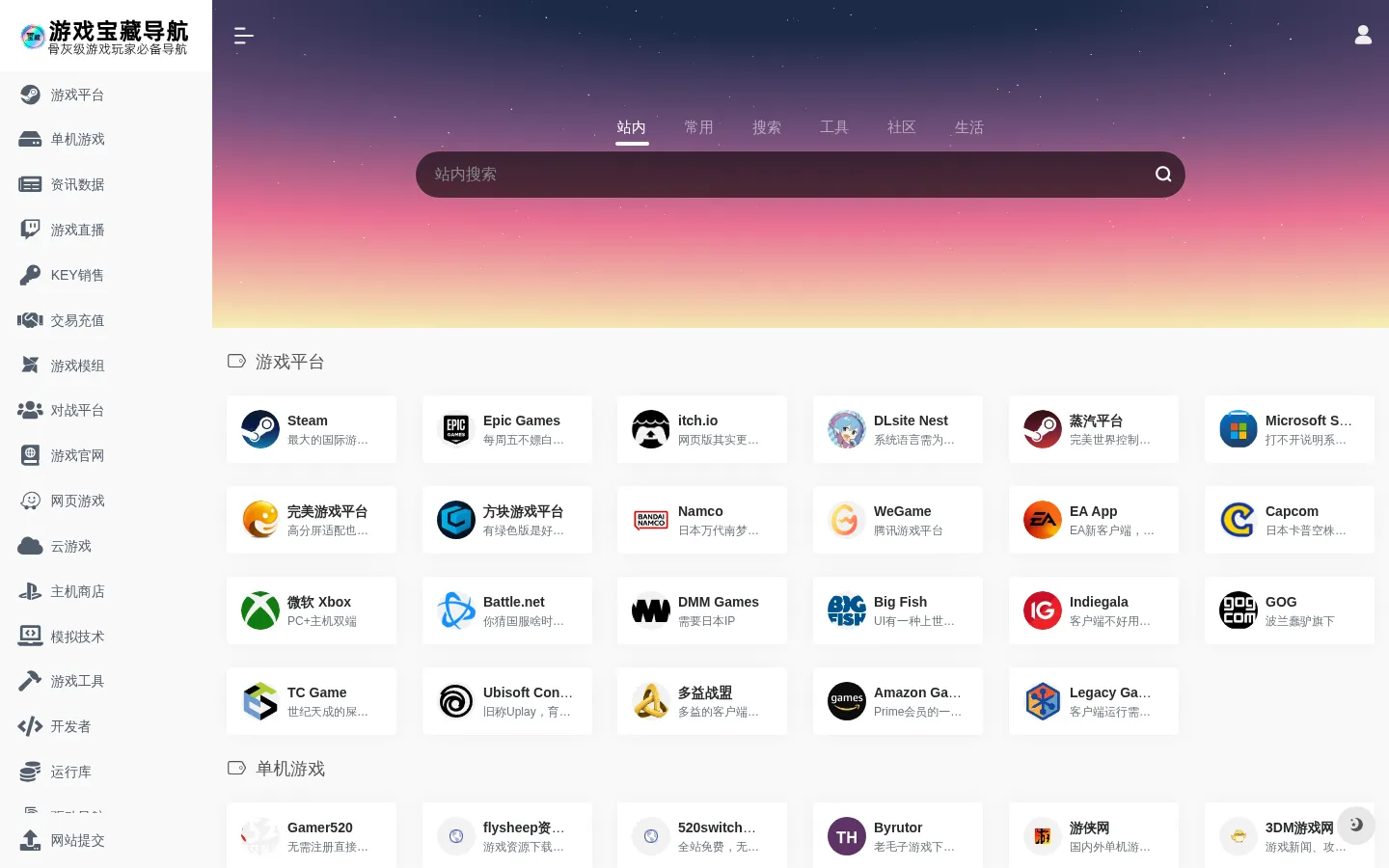This screenshot has height=868, width=1389.
Task: Visit the Byrutor site card
Action: (898, 835)
